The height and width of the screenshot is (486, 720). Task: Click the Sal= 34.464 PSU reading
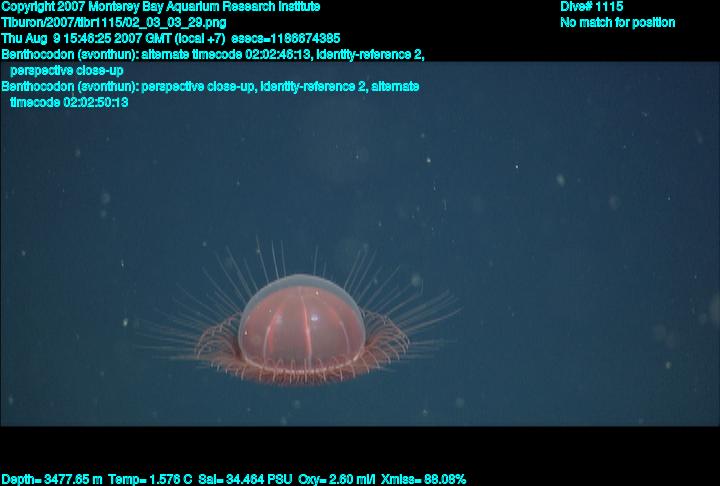point(245,479)
